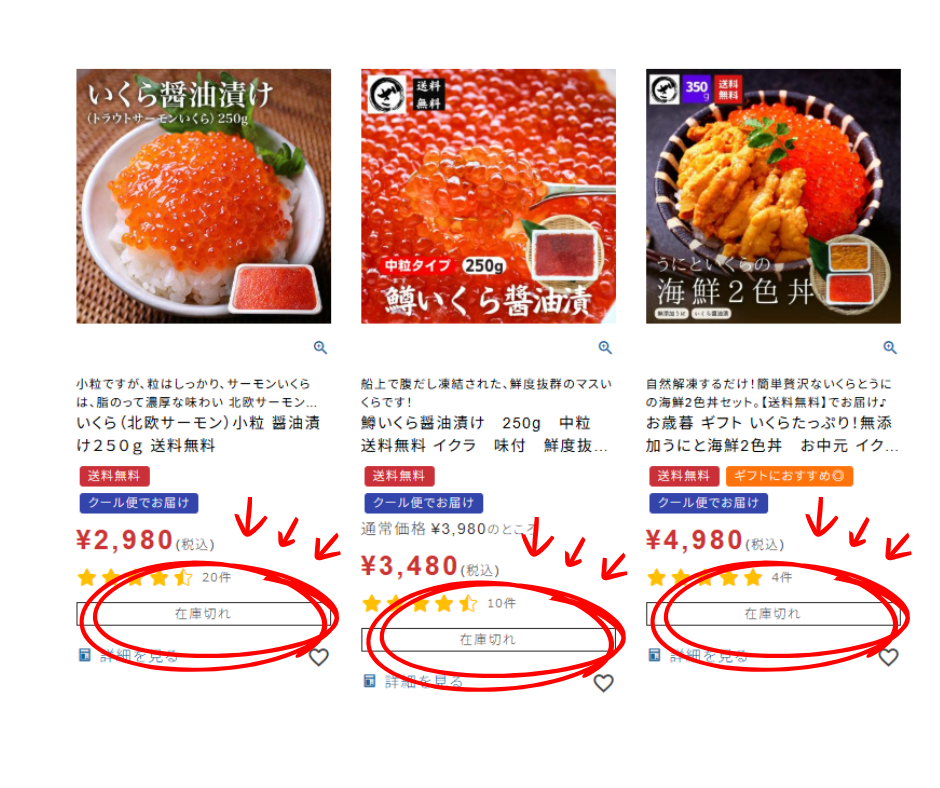Favorite the ¥3,480 trout ikura heart icon
This screenshot has width=940, height=788.
603,682
